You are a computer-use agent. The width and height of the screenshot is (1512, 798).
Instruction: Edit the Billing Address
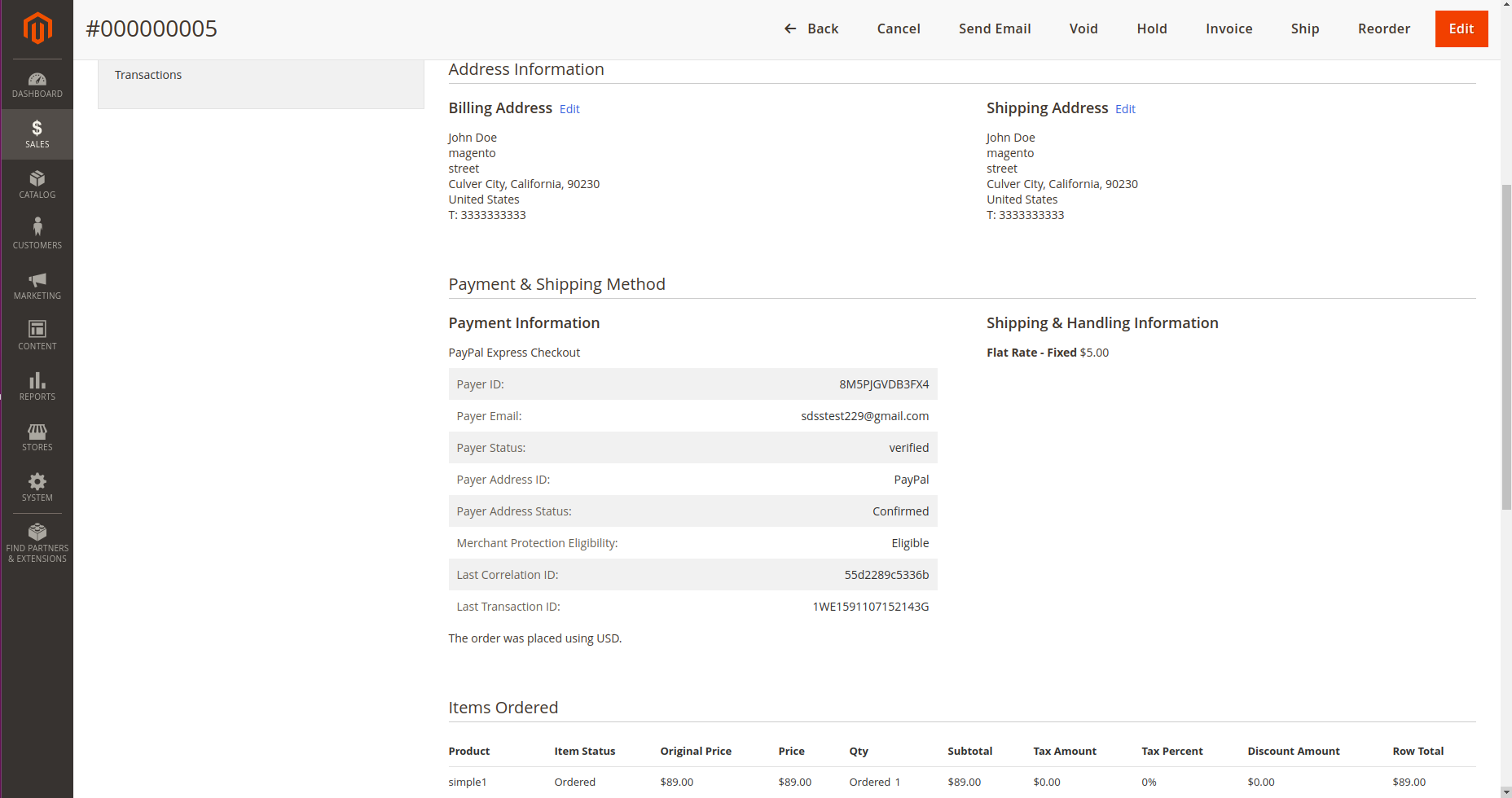[x=569, y=108]
